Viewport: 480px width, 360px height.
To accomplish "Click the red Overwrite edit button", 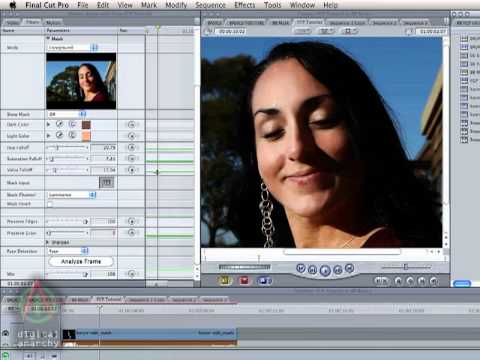I will pyautogui.click(x=244, y=281).
